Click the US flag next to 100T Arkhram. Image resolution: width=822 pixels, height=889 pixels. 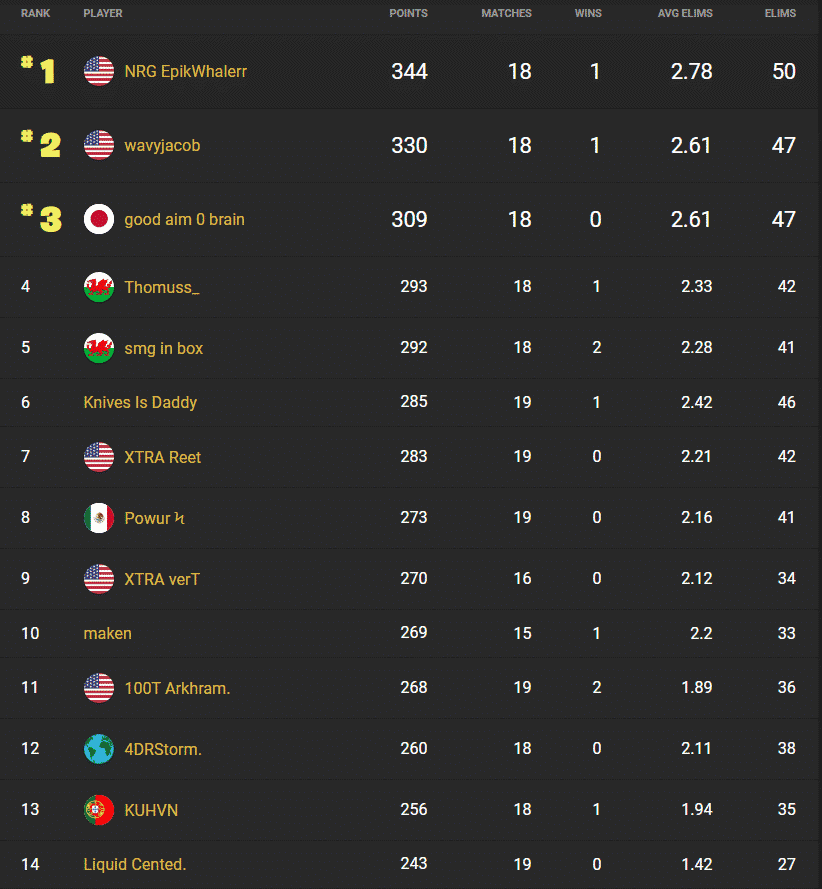[x=99, y=688]
